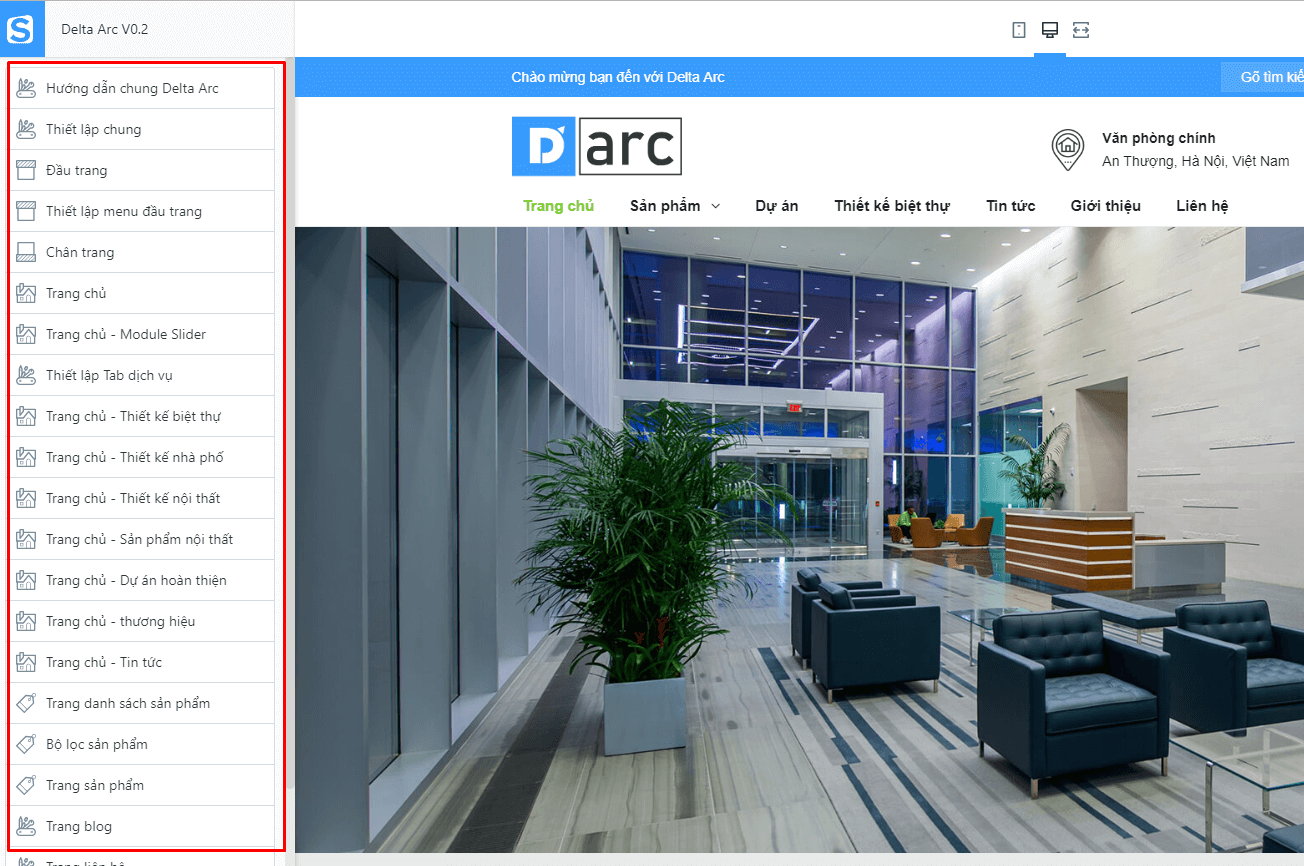Click icon beside Trang chủ - Sản phẩm nội thất

pyautogui.click(x=27, y=539)
